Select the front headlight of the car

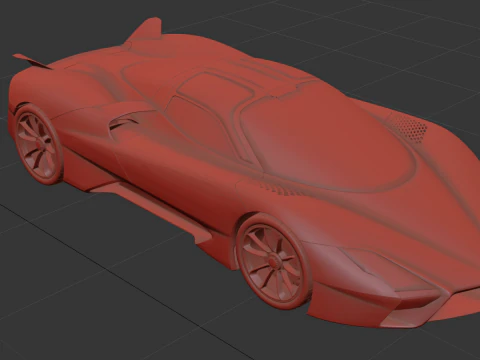point(387,267)
